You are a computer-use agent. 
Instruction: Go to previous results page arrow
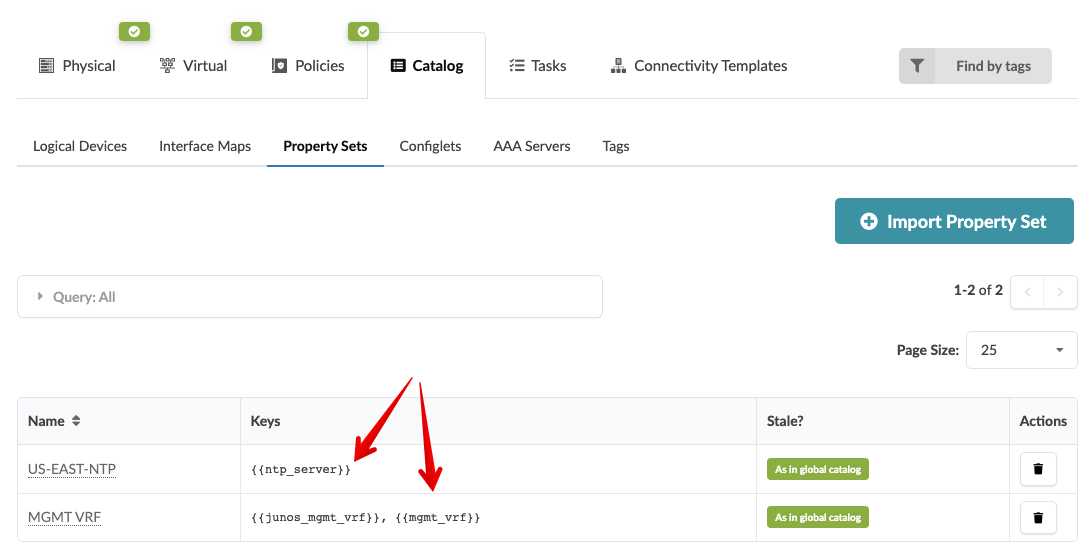1027,292
